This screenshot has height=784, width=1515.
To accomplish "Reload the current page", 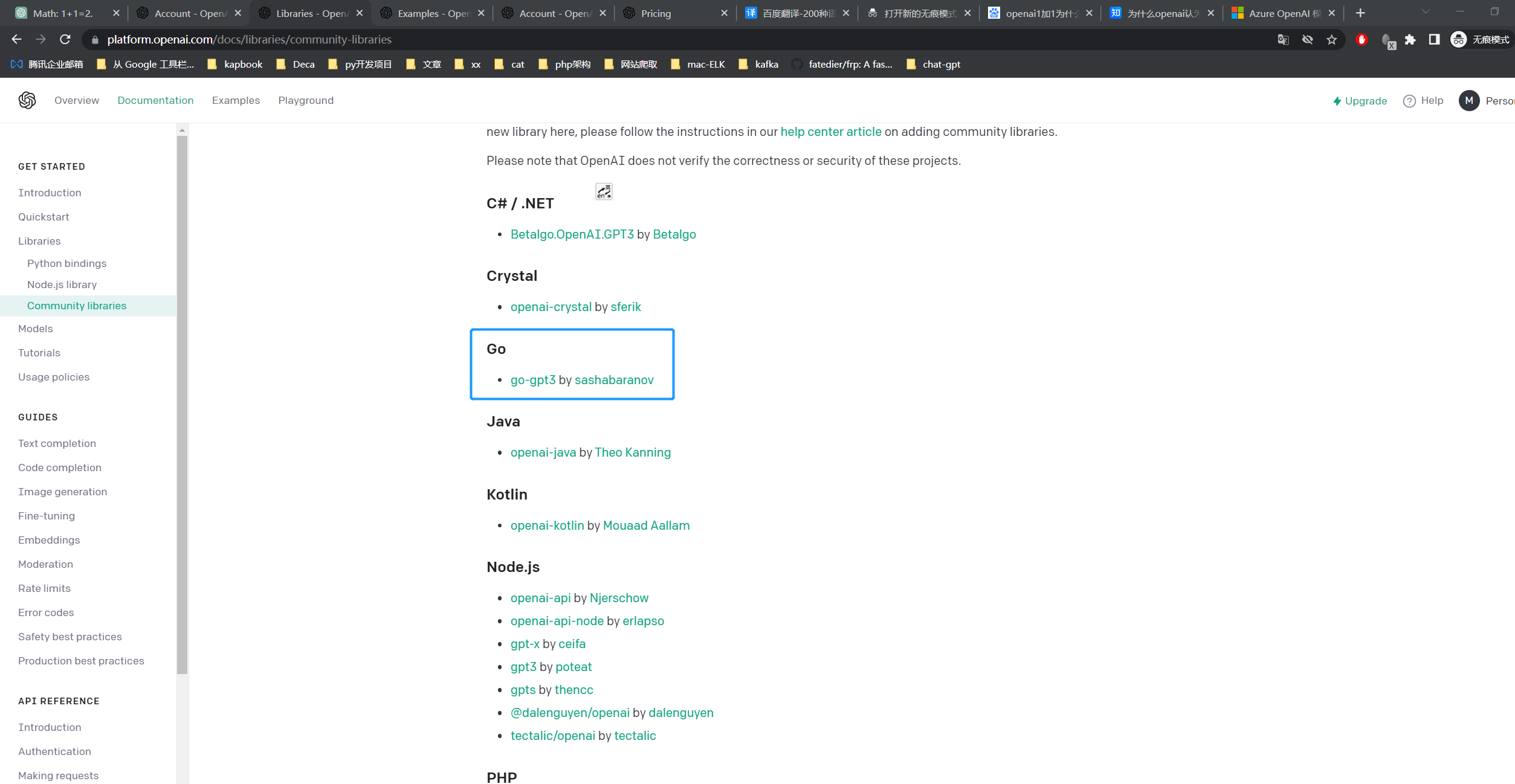I will (x=65, y=39).
